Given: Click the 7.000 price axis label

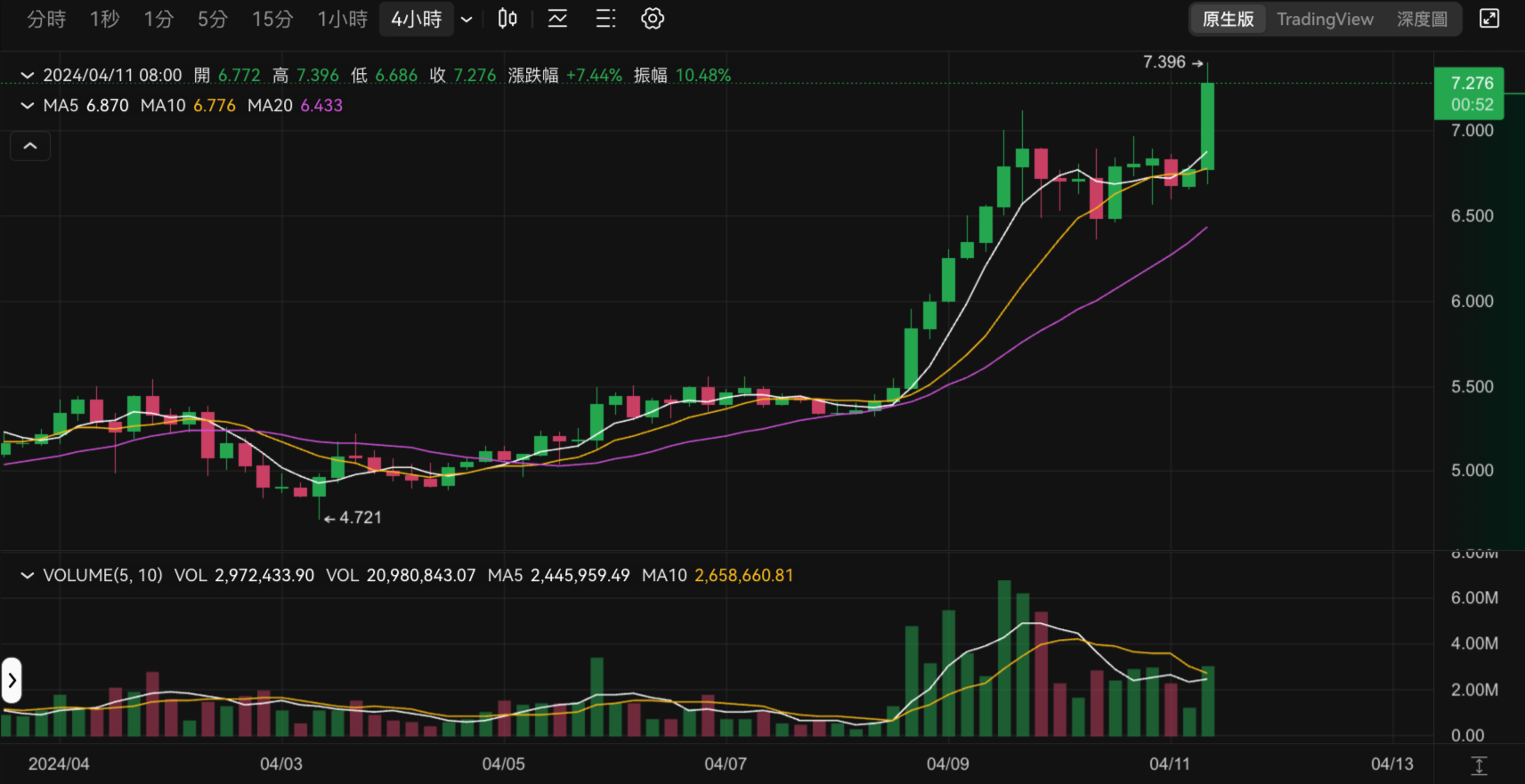Looking at the screenshot, I should [x=1472, y=131].
